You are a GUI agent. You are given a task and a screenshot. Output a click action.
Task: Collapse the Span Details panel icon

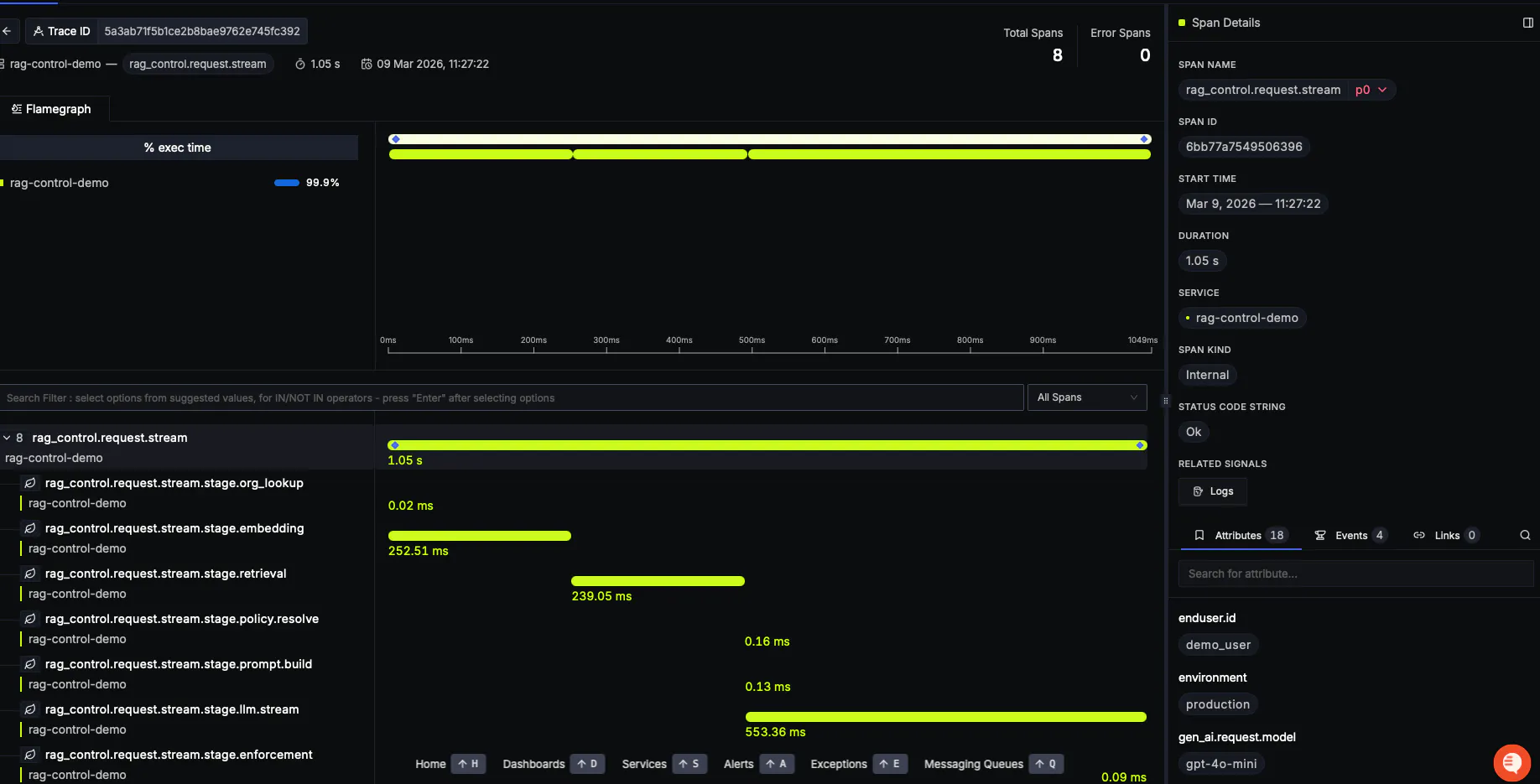pos(1527,23)
